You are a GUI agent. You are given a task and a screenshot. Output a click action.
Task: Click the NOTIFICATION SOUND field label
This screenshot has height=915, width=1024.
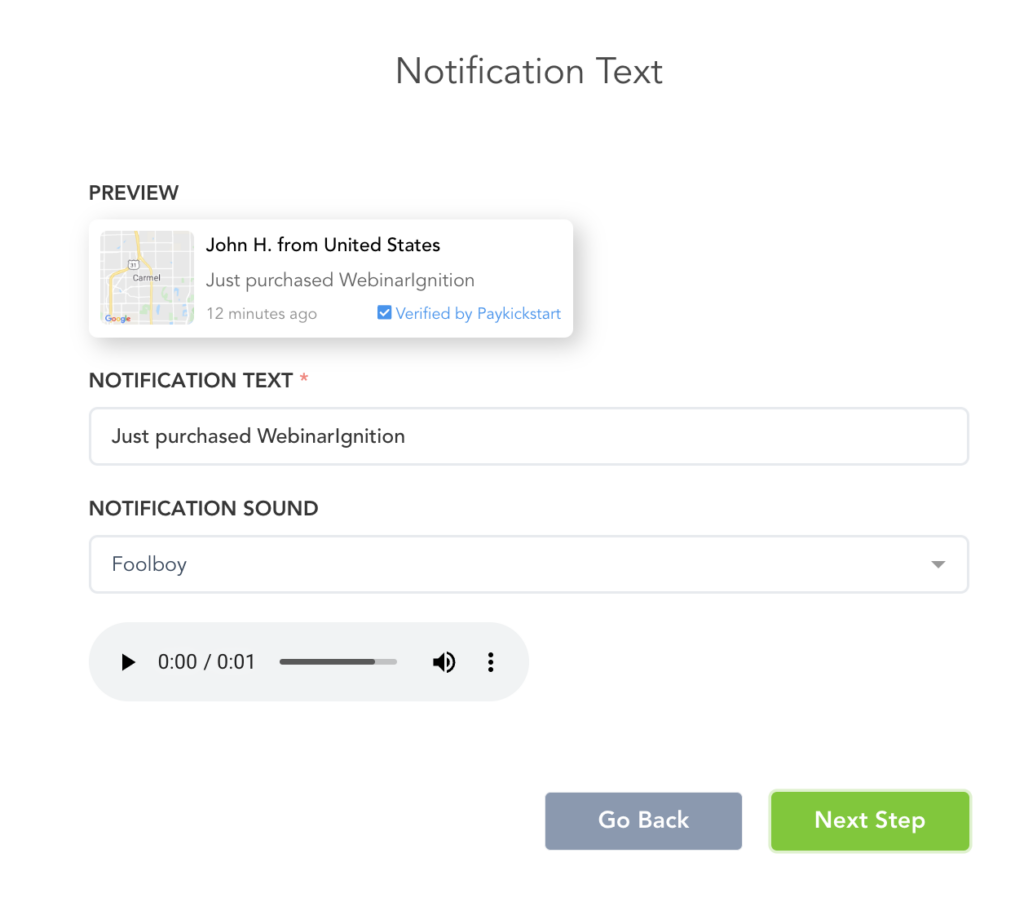[203, 508]
